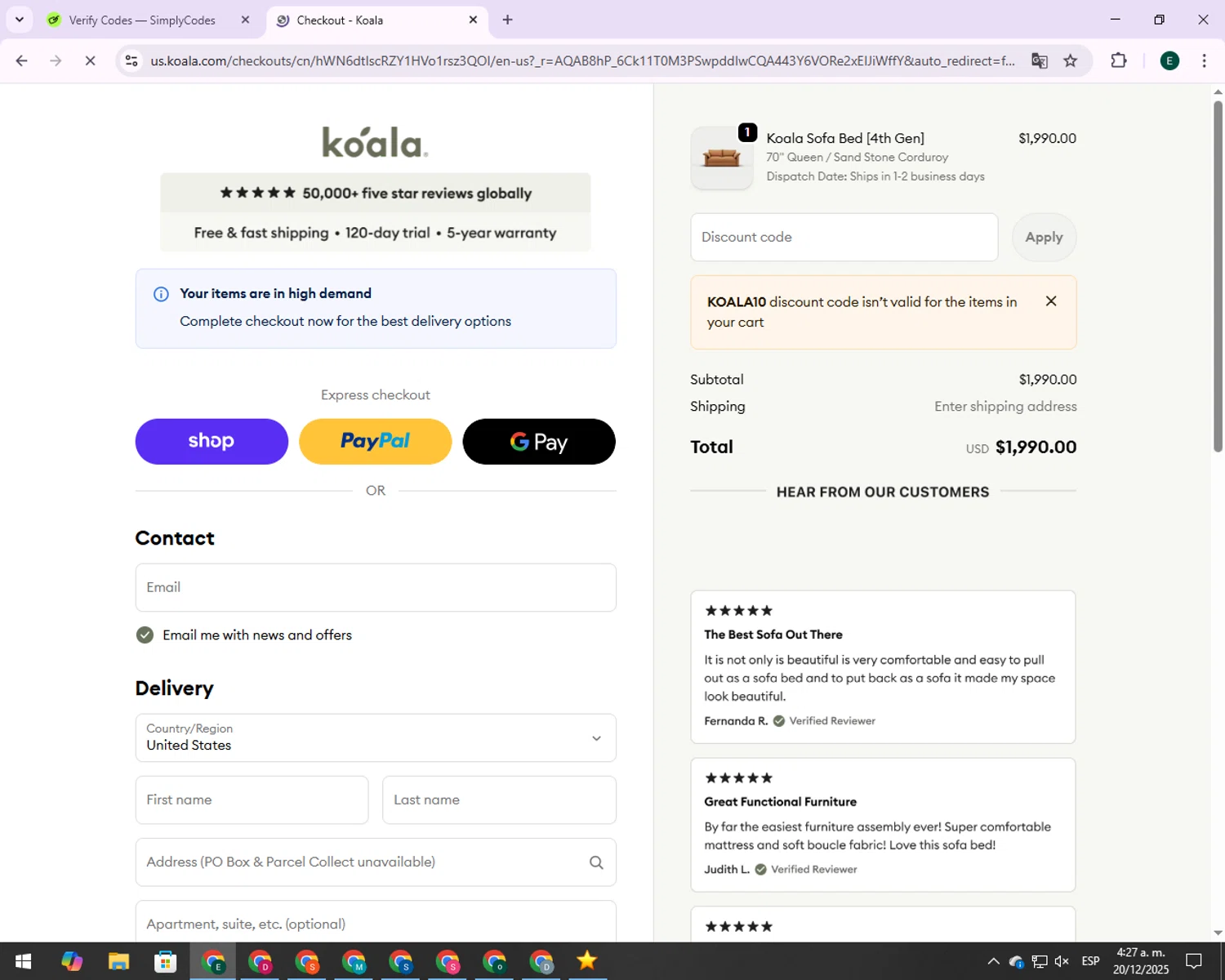Click the forward navigation arrow
1225x980 pixels.
[x=56, y=60]
